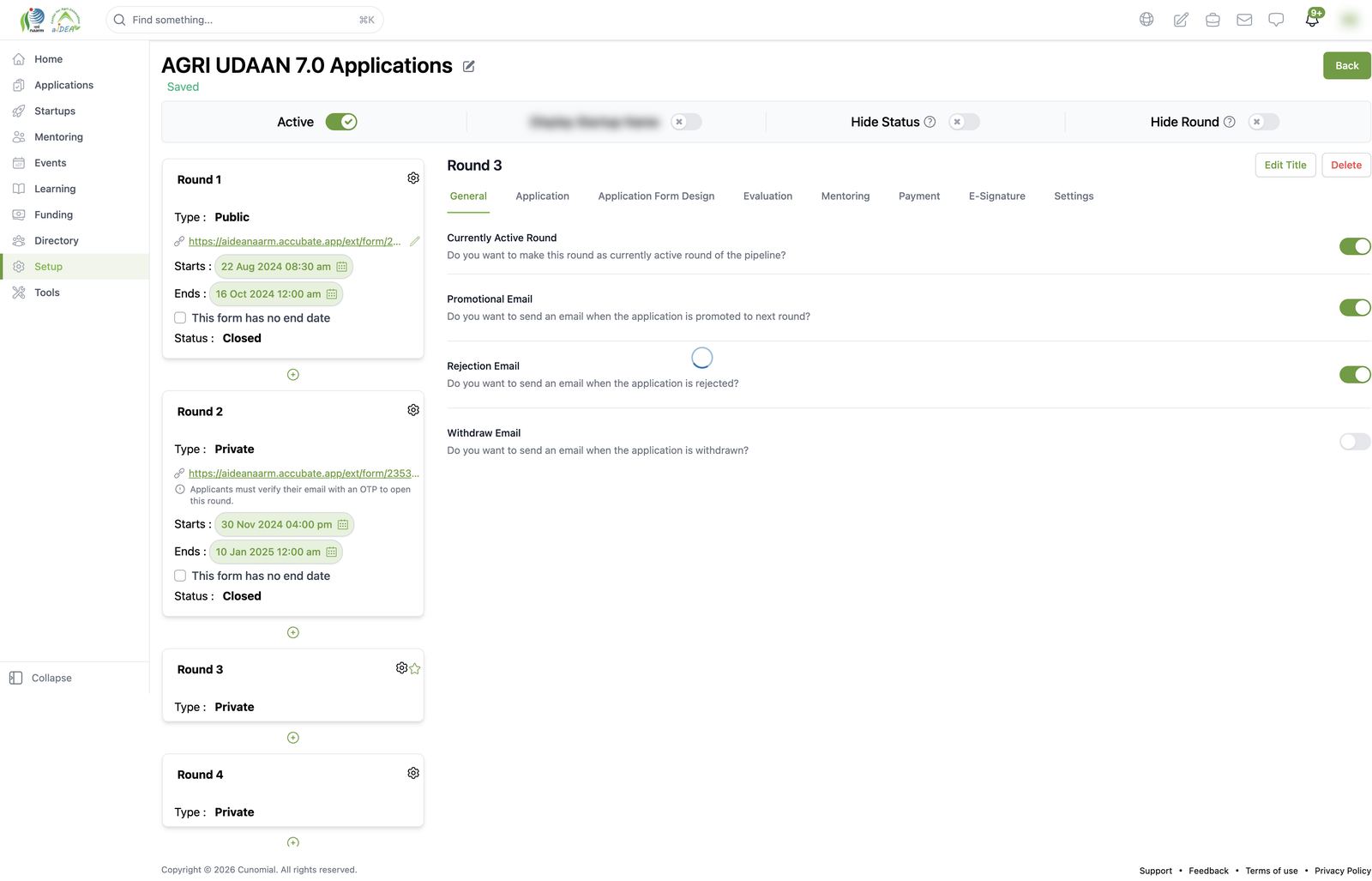1372x881 pixels.
Task: Click the compose note icon in header
Action: [1181, 20]
